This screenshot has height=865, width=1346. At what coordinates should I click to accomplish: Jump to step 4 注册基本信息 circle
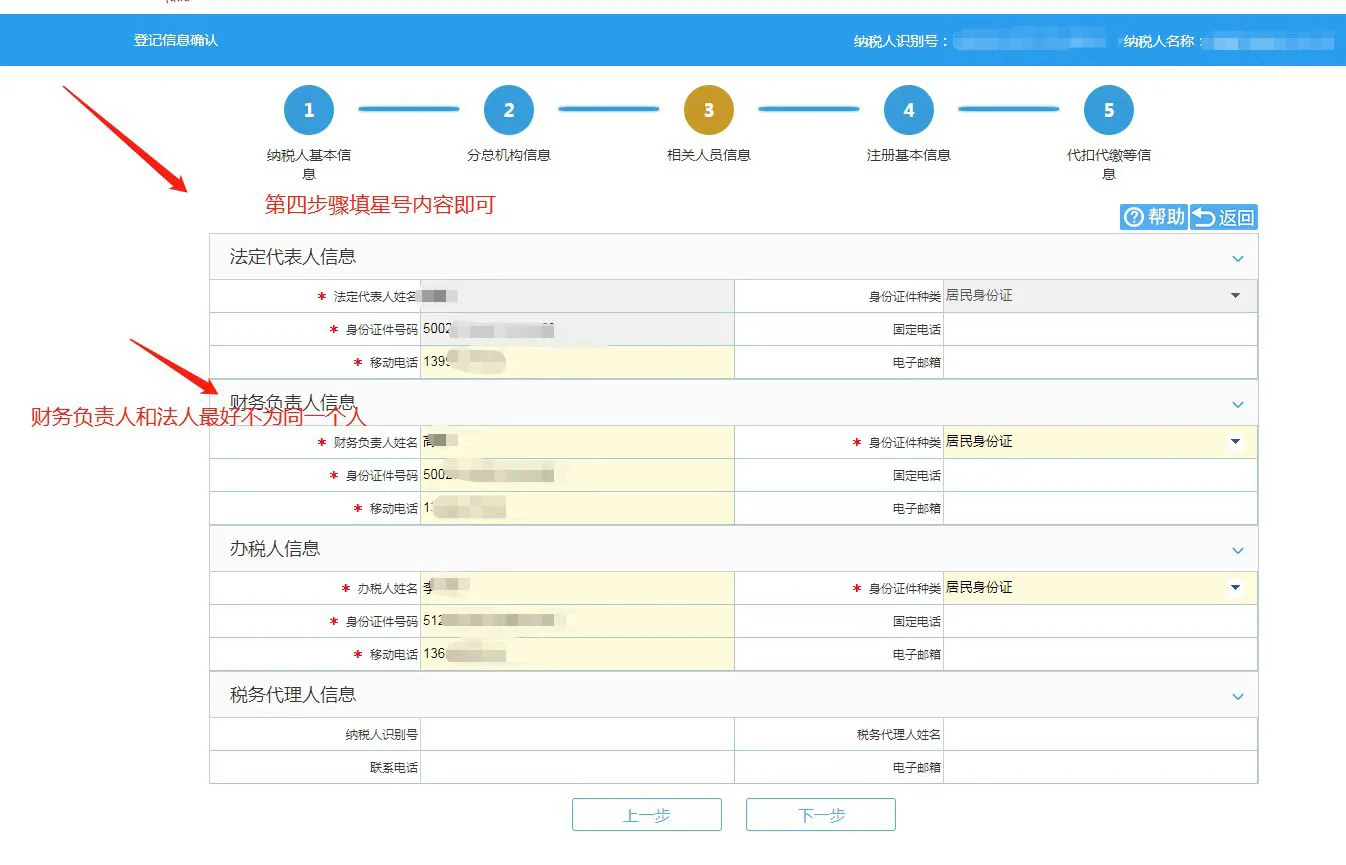pyautogui.click(x=908, y=111)
